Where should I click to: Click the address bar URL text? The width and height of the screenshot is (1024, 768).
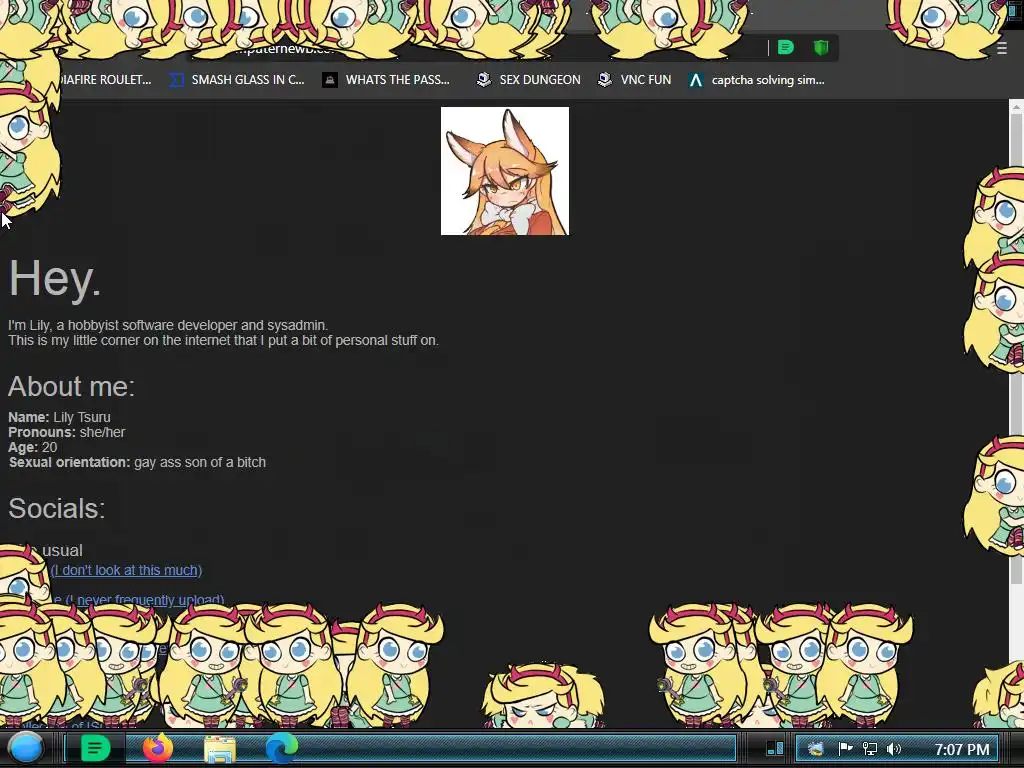(x=285, y=48)
